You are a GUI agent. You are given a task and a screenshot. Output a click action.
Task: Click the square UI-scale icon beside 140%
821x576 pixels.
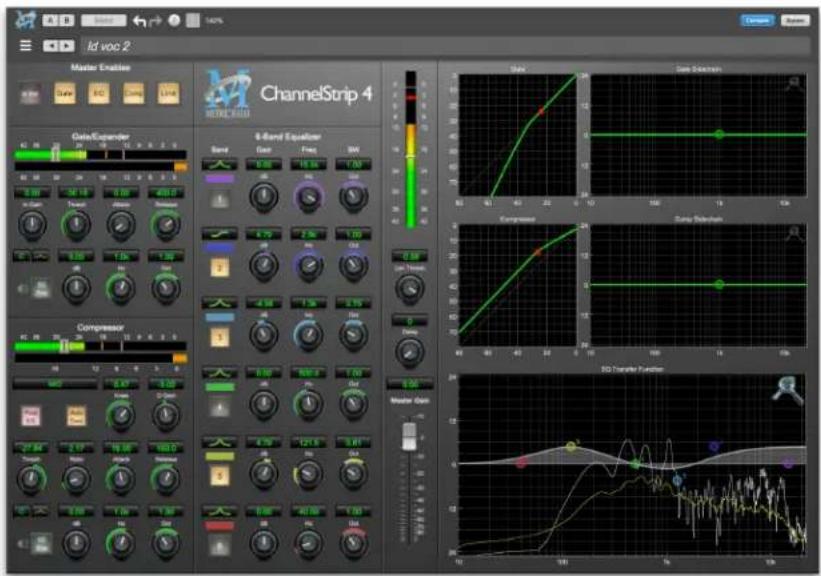(193, 20)
